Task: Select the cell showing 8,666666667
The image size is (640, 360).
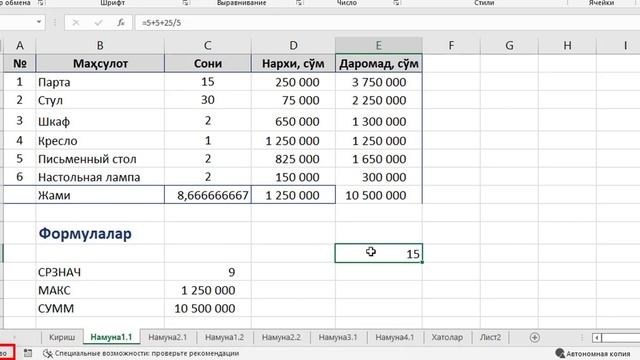Action: pyautogui.click(x=208, y=195)
